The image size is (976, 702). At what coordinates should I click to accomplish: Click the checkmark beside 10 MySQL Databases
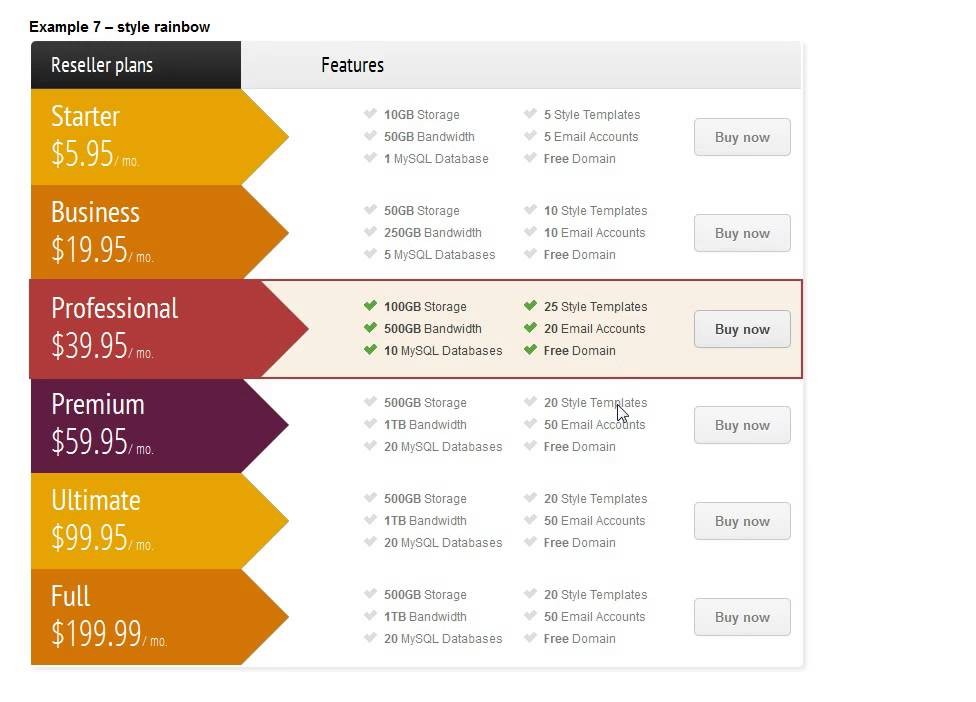(x=370, y=349)
